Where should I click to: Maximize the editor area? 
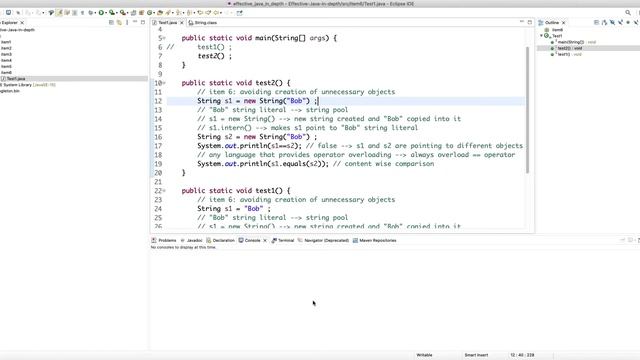[530, 22]
